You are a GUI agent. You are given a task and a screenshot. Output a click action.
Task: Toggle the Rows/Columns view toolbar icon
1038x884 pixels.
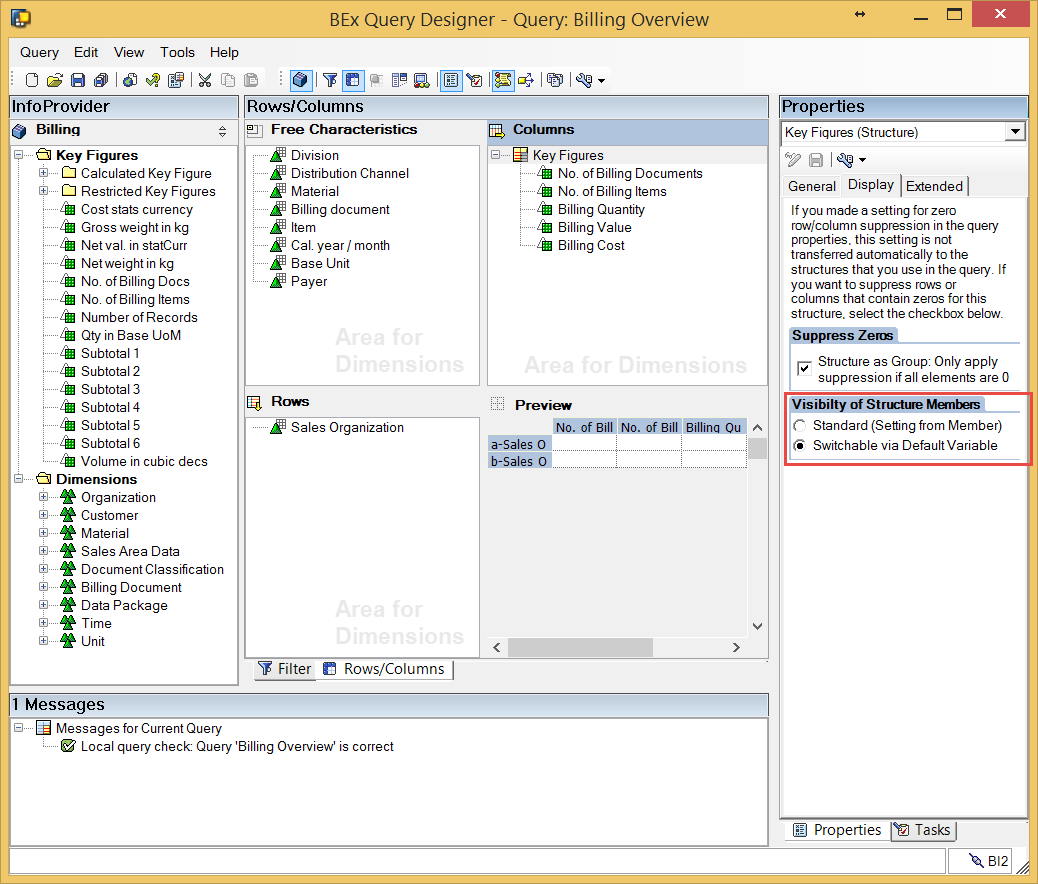pyautogui.click(x=353, y=80)
